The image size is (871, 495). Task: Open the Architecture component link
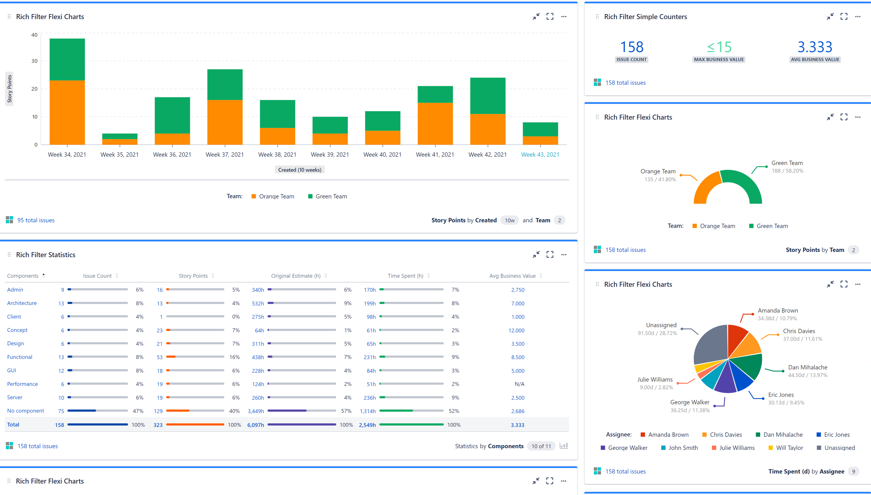pyautogui.click(x=22, y=303)
